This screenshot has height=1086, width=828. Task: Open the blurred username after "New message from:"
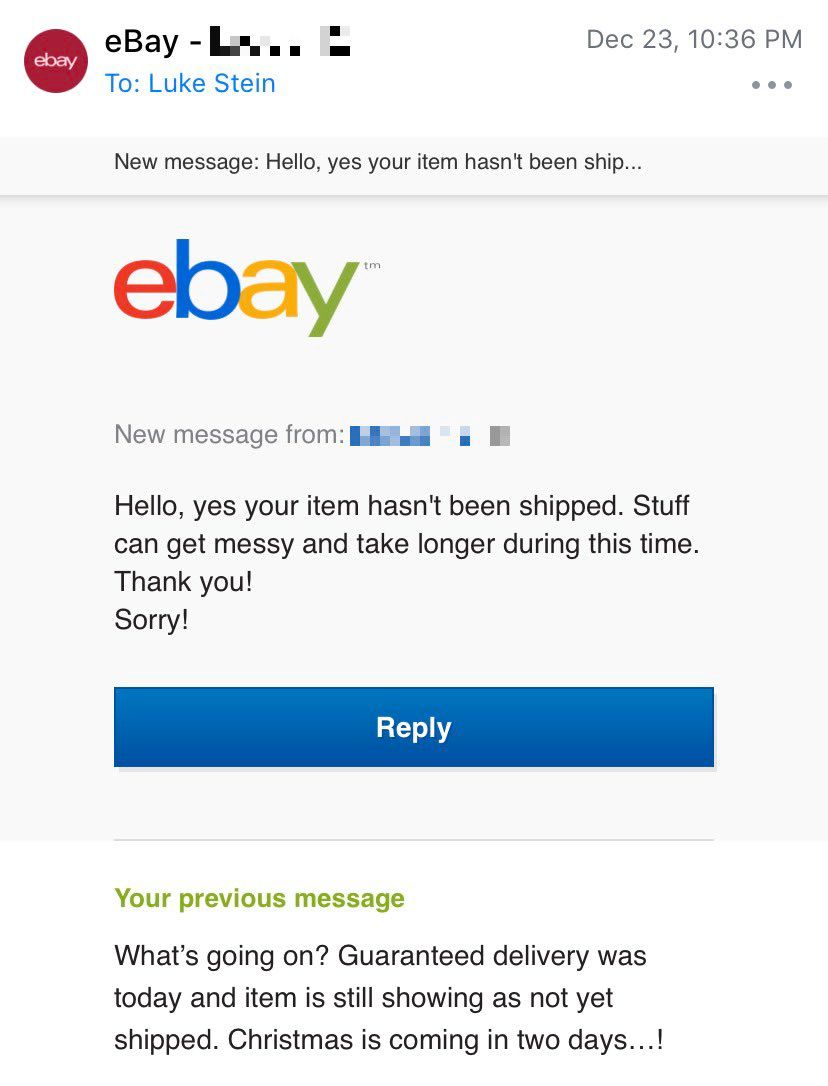click(430, 435)
